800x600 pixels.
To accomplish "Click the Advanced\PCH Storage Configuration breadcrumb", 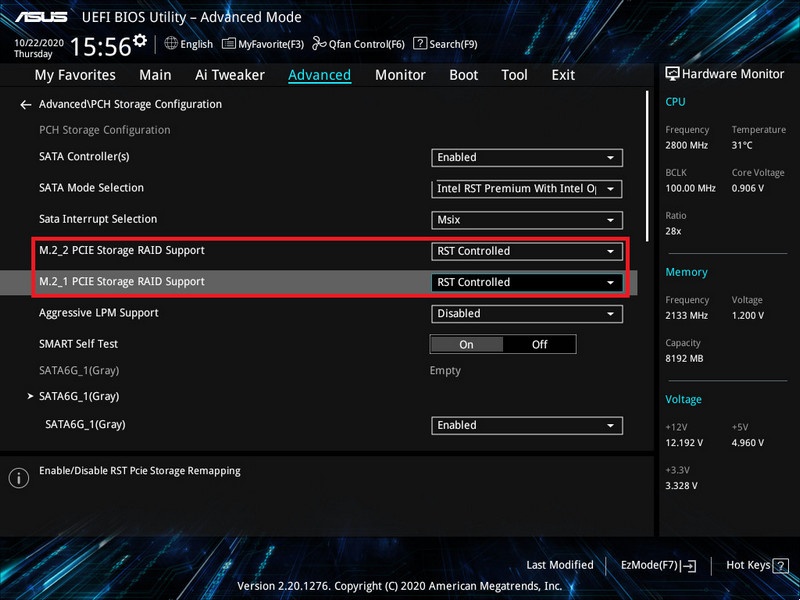I will point(131,104).
